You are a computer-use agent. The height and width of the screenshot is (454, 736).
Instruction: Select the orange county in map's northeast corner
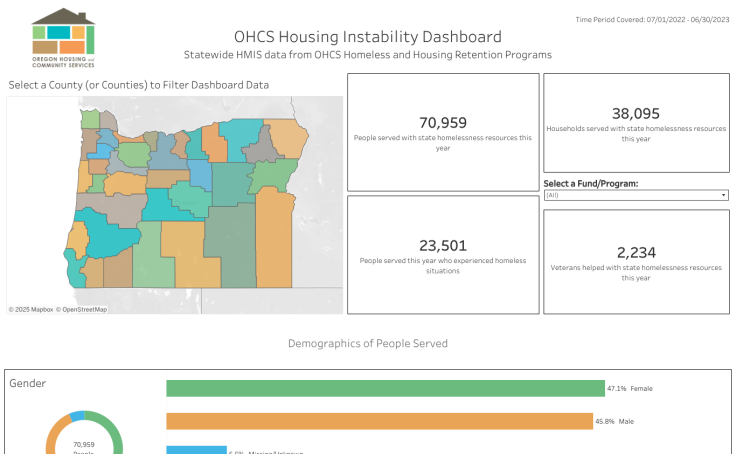(x=290, y=139)
